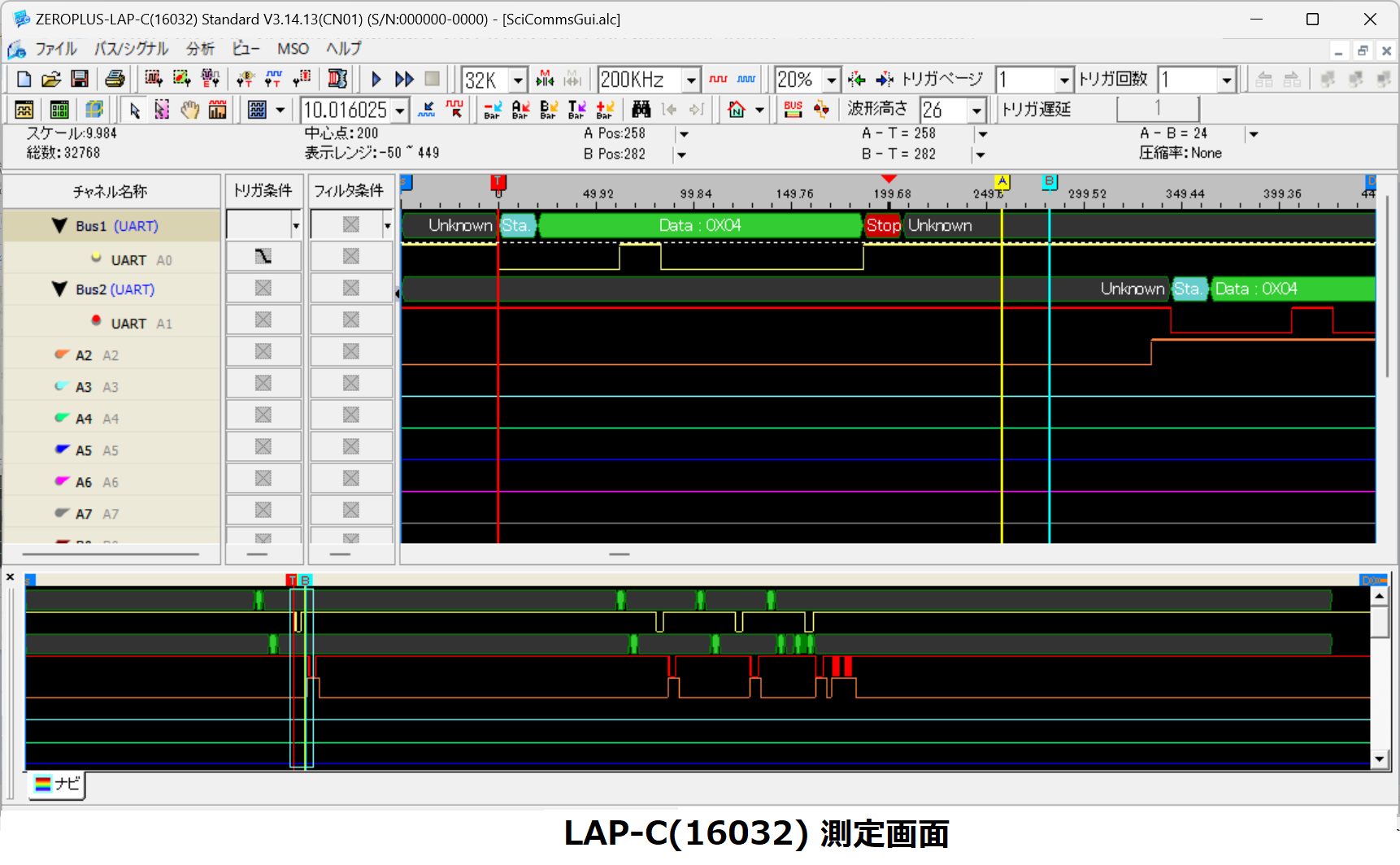Select the A Bar placement icon
Image resolution: width=1400 pixels, height=865 pixels.
coord(520,109)
